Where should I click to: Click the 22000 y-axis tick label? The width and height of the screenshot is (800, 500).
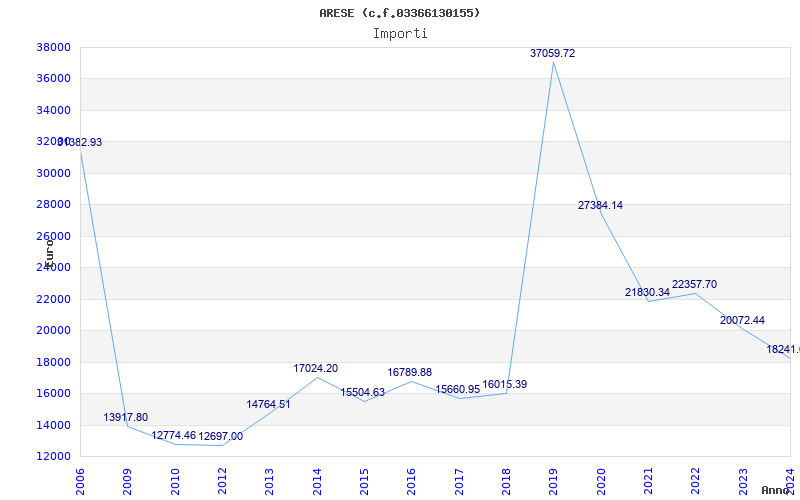point(53,299)
